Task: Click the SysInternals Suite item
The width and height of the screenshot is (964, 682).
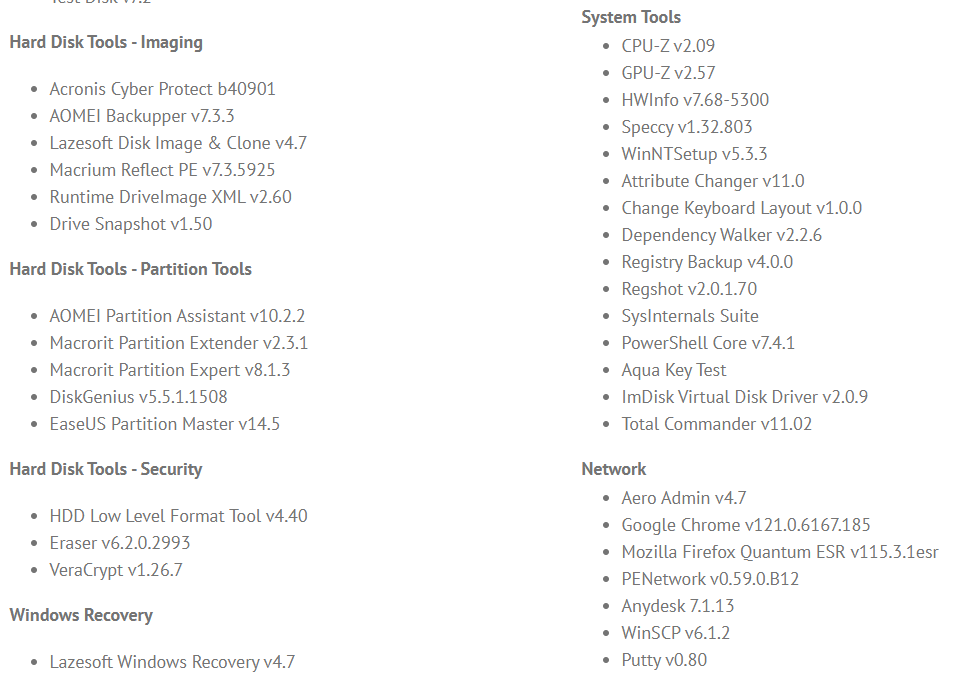Action: tap(690, 316)
